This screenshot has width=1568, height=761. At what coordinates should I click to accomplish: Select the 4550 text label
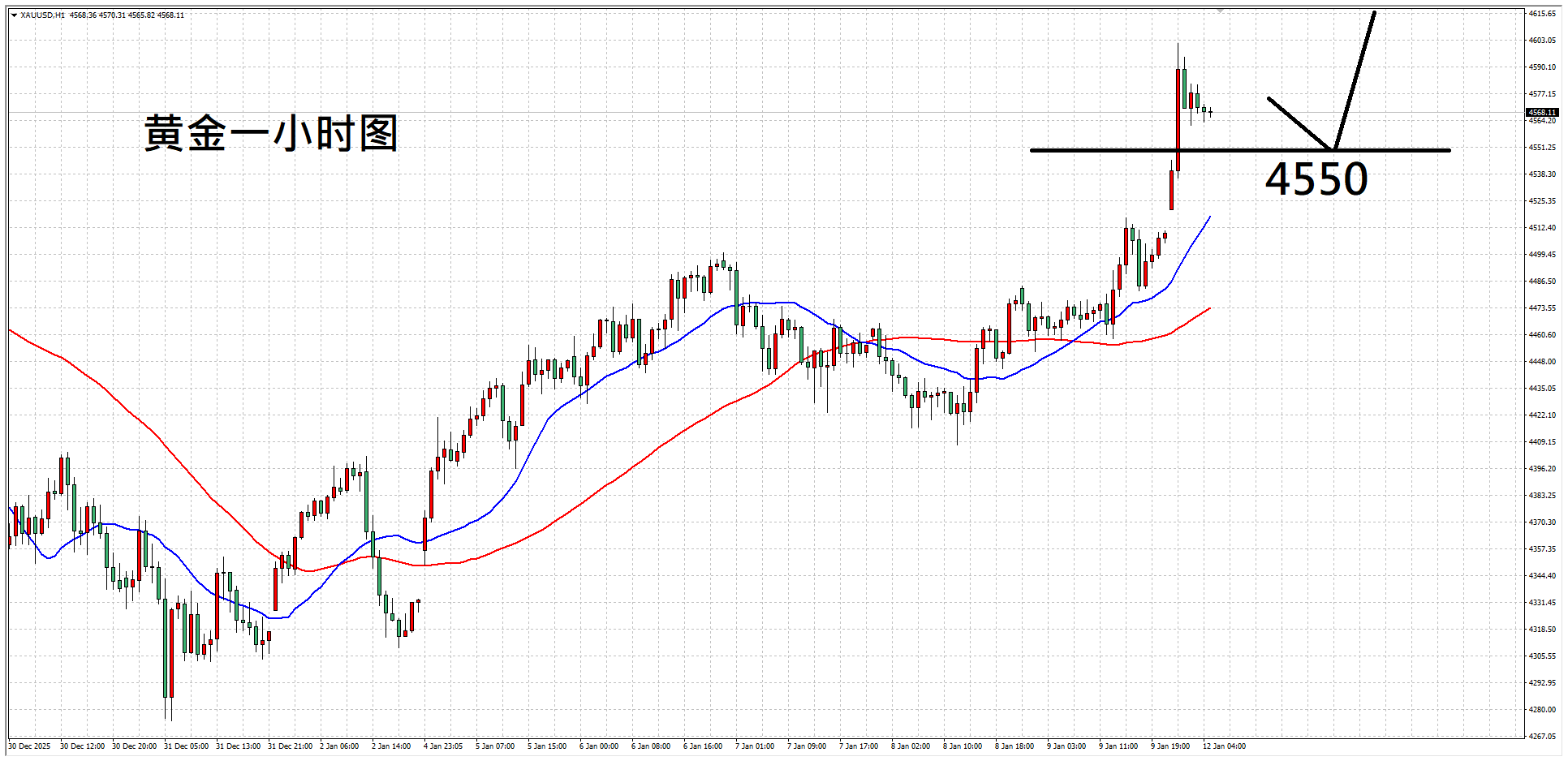coord(1316,179)
